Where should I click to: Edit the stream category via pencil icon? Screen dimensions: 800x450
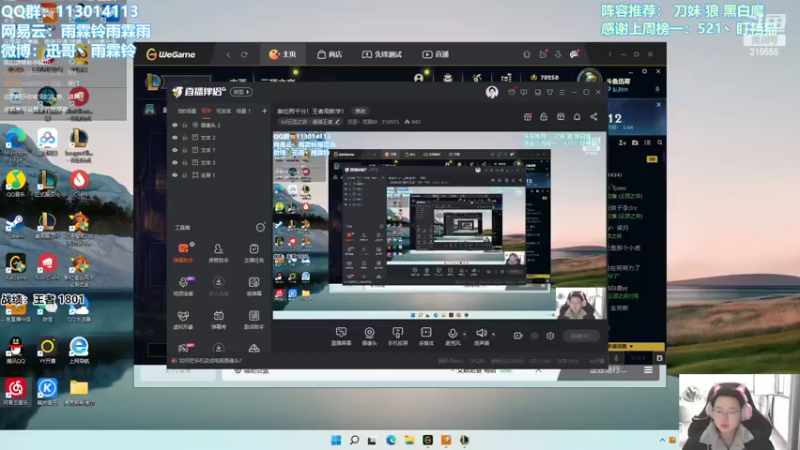point(337,122)
